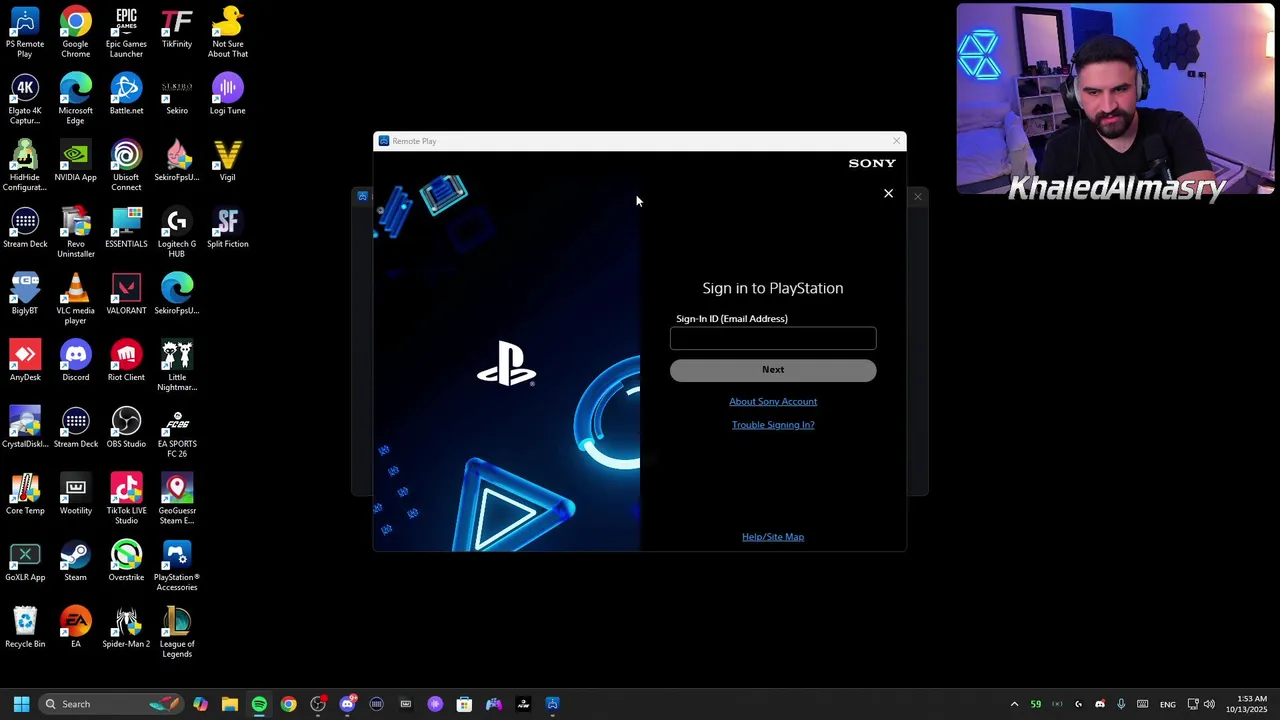The width and height of the screenshot is (1280, 720).
Task: Switch to Chrome in the taskbar
Action: (288, 704)
